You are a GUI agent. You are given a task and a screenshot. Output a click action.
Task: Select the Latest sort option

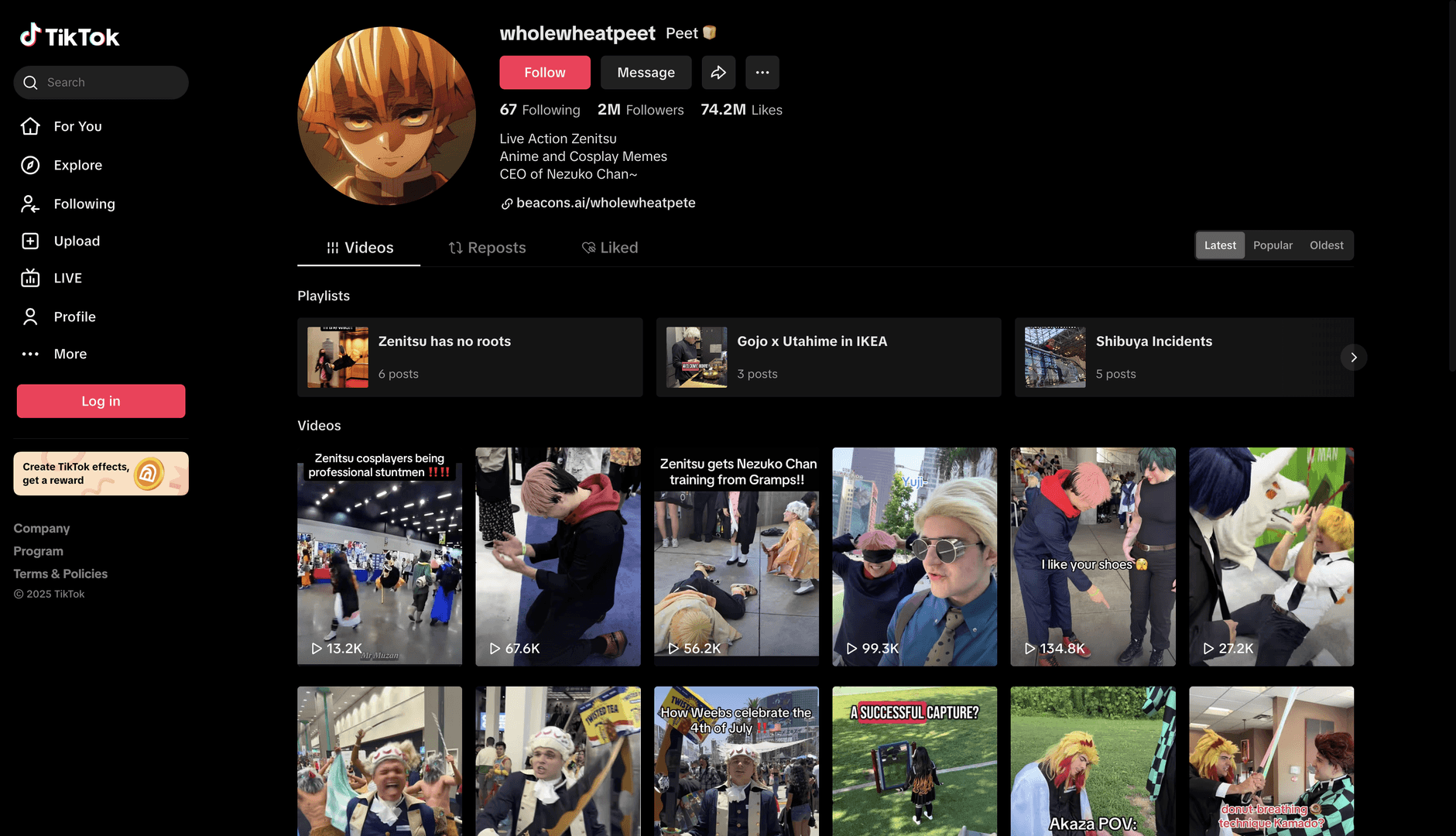point(1220,245)
